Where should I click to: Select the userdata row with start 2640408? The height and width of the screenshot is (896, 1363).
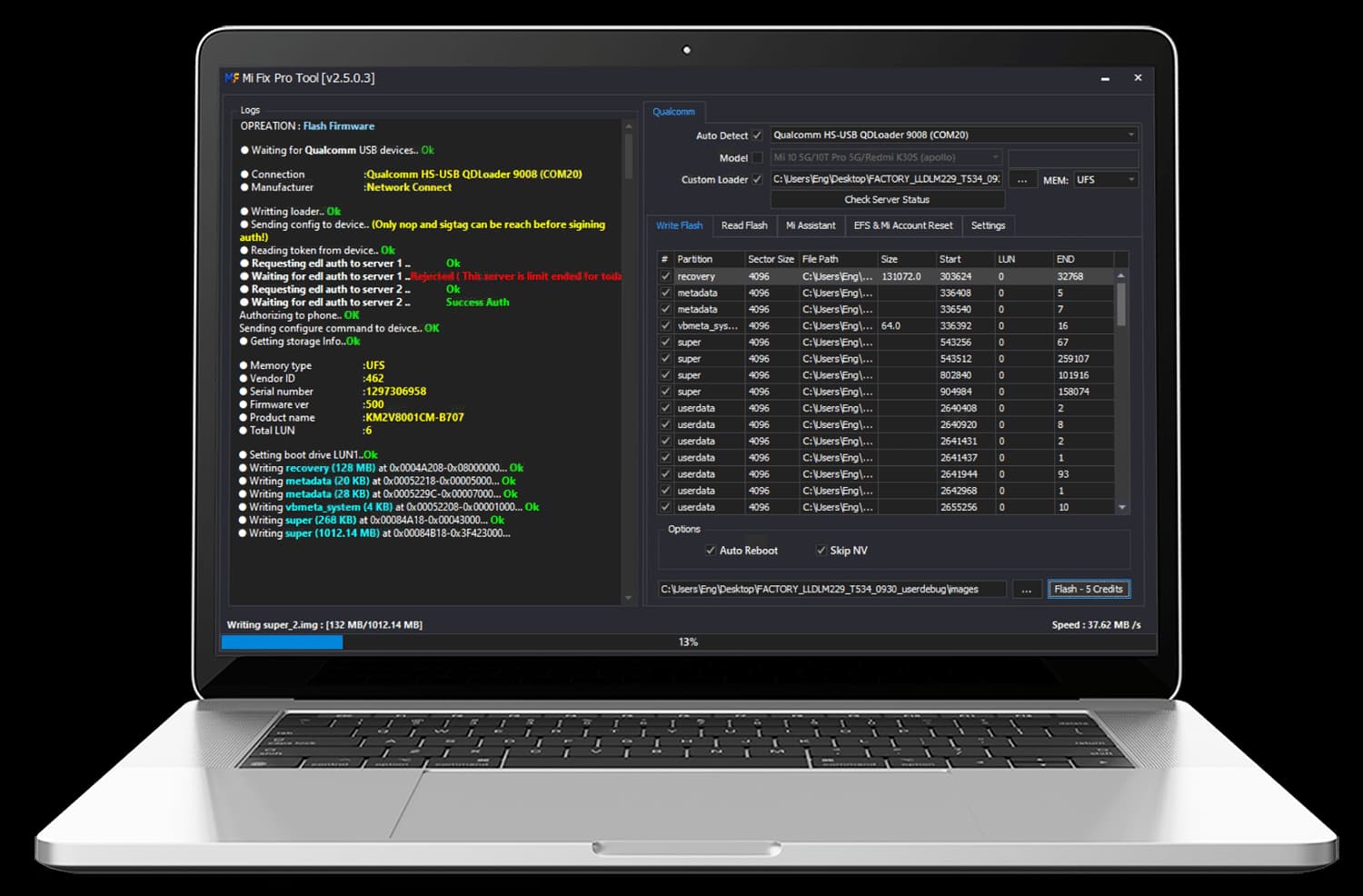(x=886, y=408)
